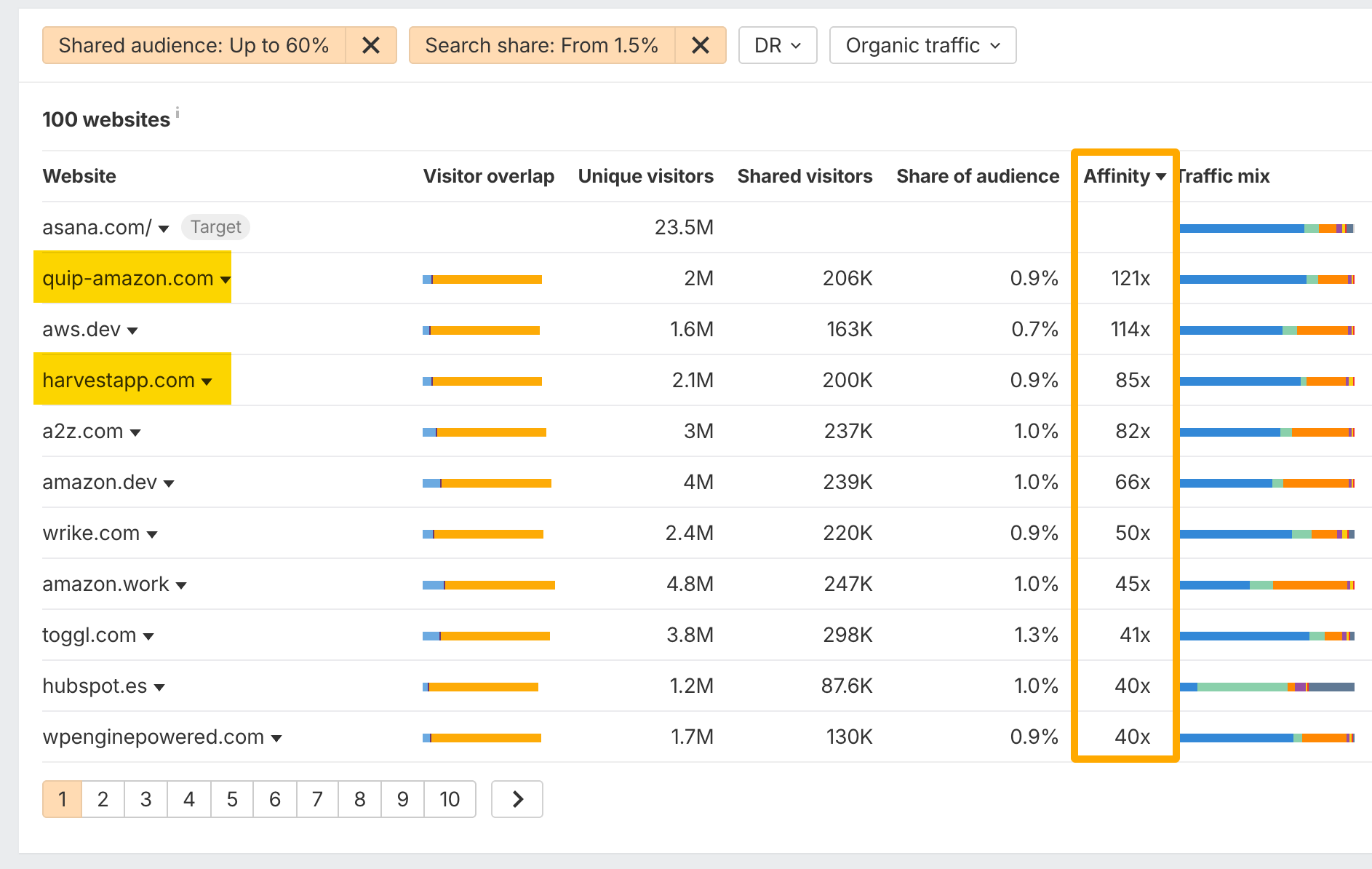Expand the toggl.com dropdown arrow
The image size is (1372, 869).
tap(148, 636)
